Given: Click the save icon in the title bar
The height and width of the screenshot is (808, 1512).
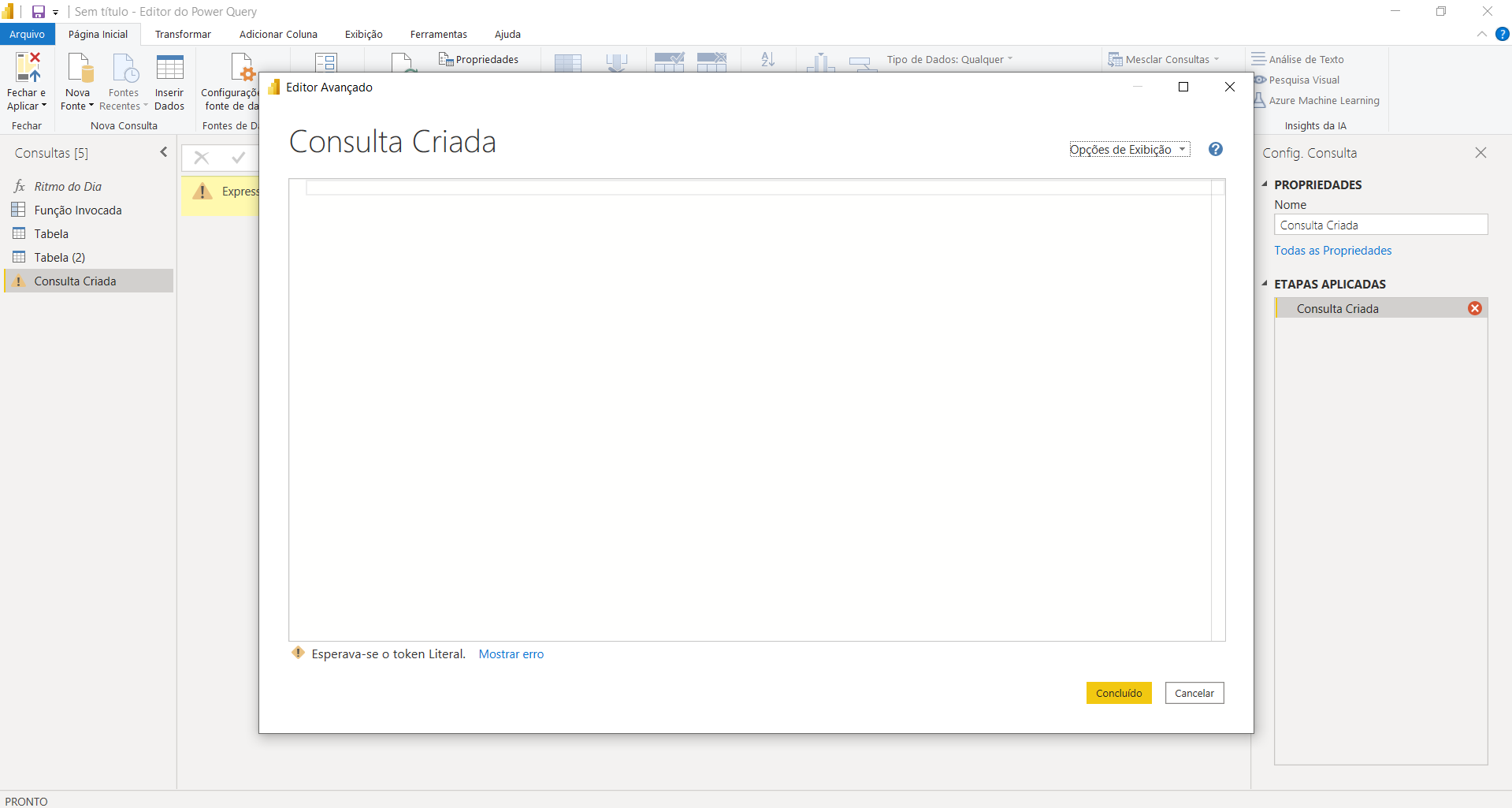Looking at the screenshot, I should pos(37,12).
